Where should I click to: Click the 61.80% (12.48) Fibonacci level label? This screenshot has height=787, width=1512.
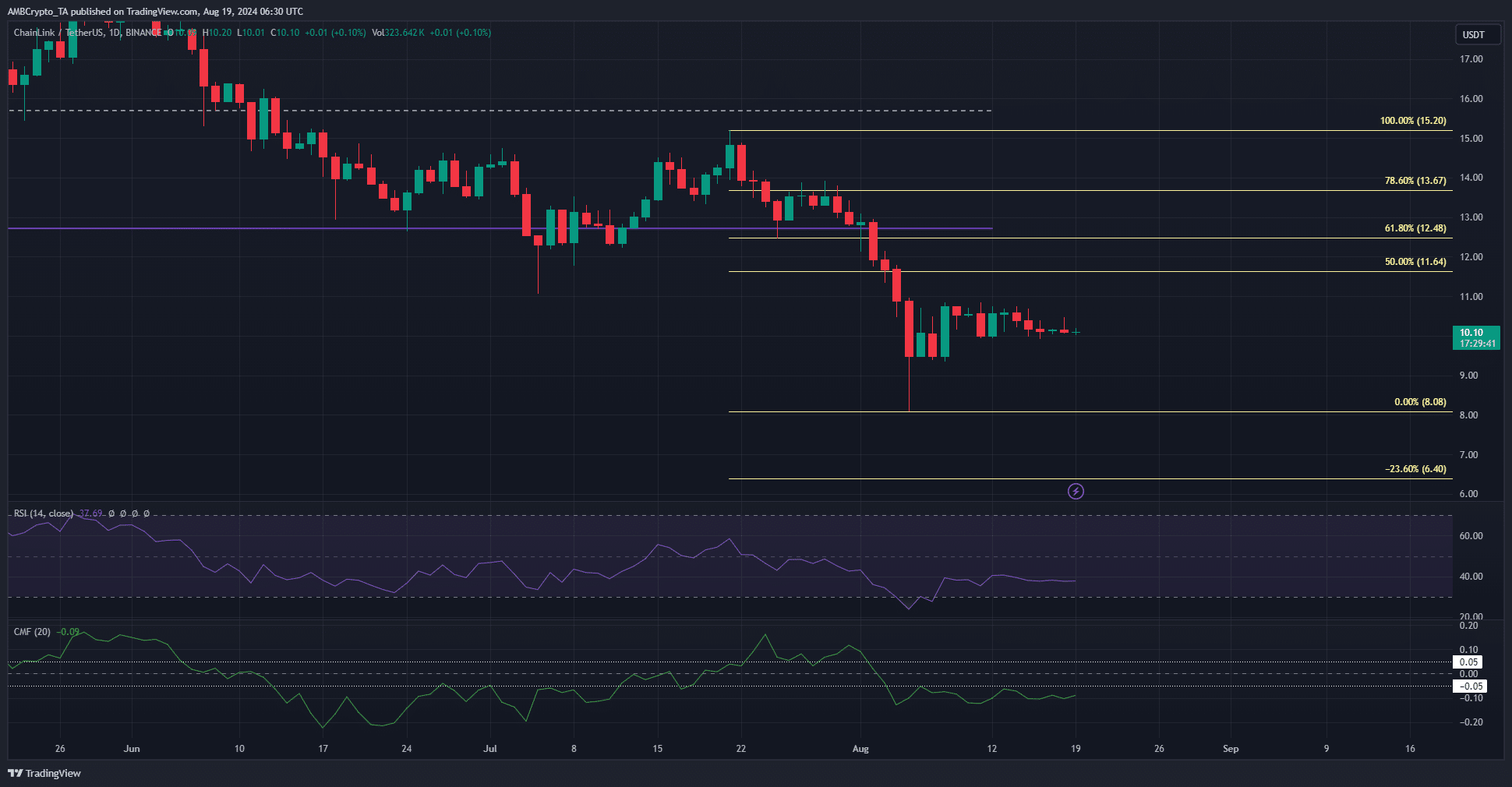[x=1415, y=228]
